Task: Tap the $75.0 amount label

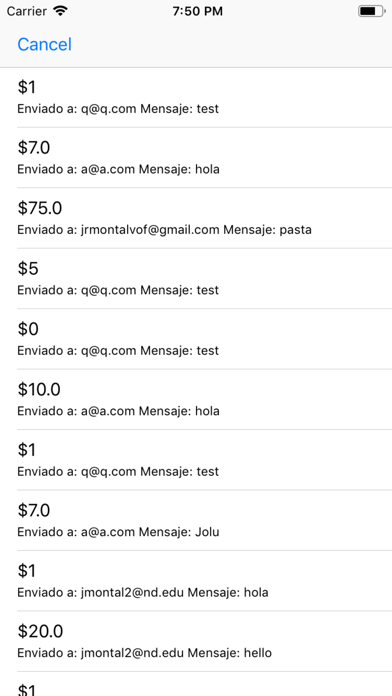Action: tap(40, 208)
